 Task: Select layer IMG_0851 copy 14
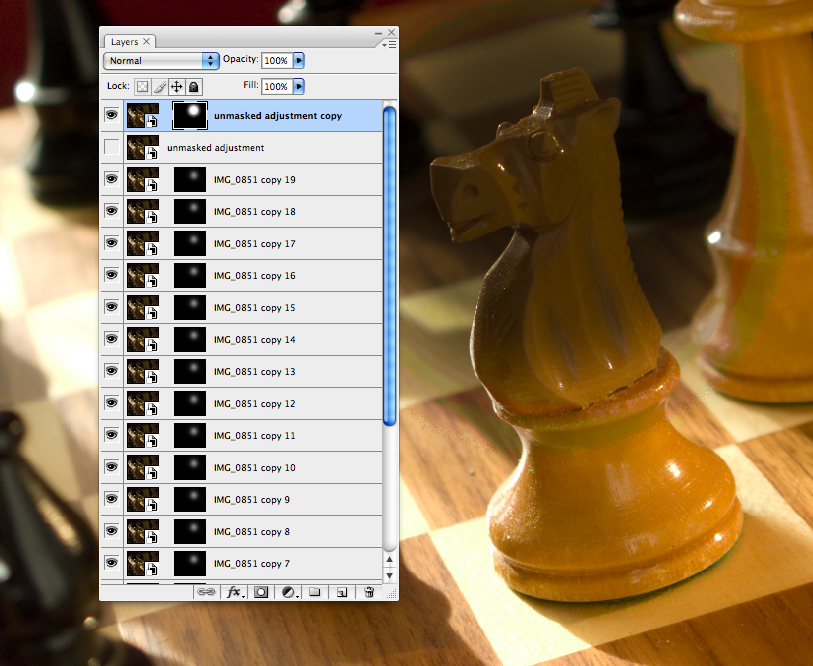(255, 340)
